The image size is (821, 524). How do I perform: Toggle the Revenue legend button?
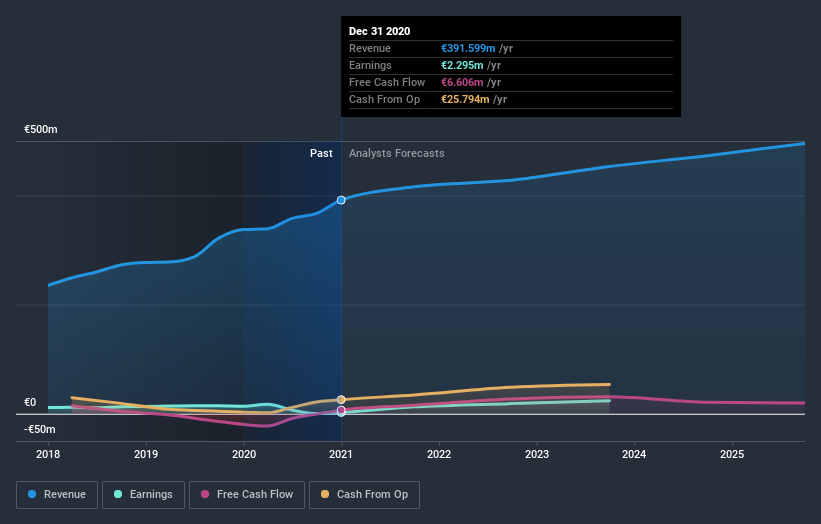(57, 495)
